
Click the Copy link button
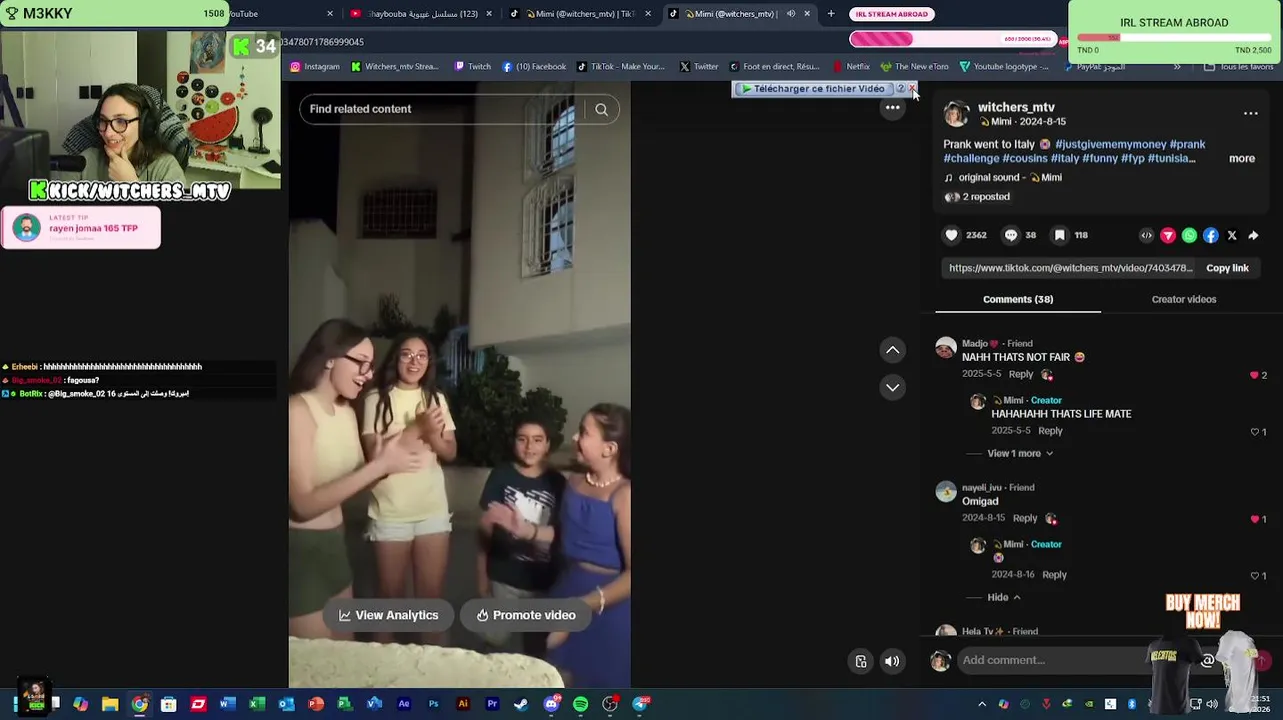pyautogui.click(x=1227, y=268)
